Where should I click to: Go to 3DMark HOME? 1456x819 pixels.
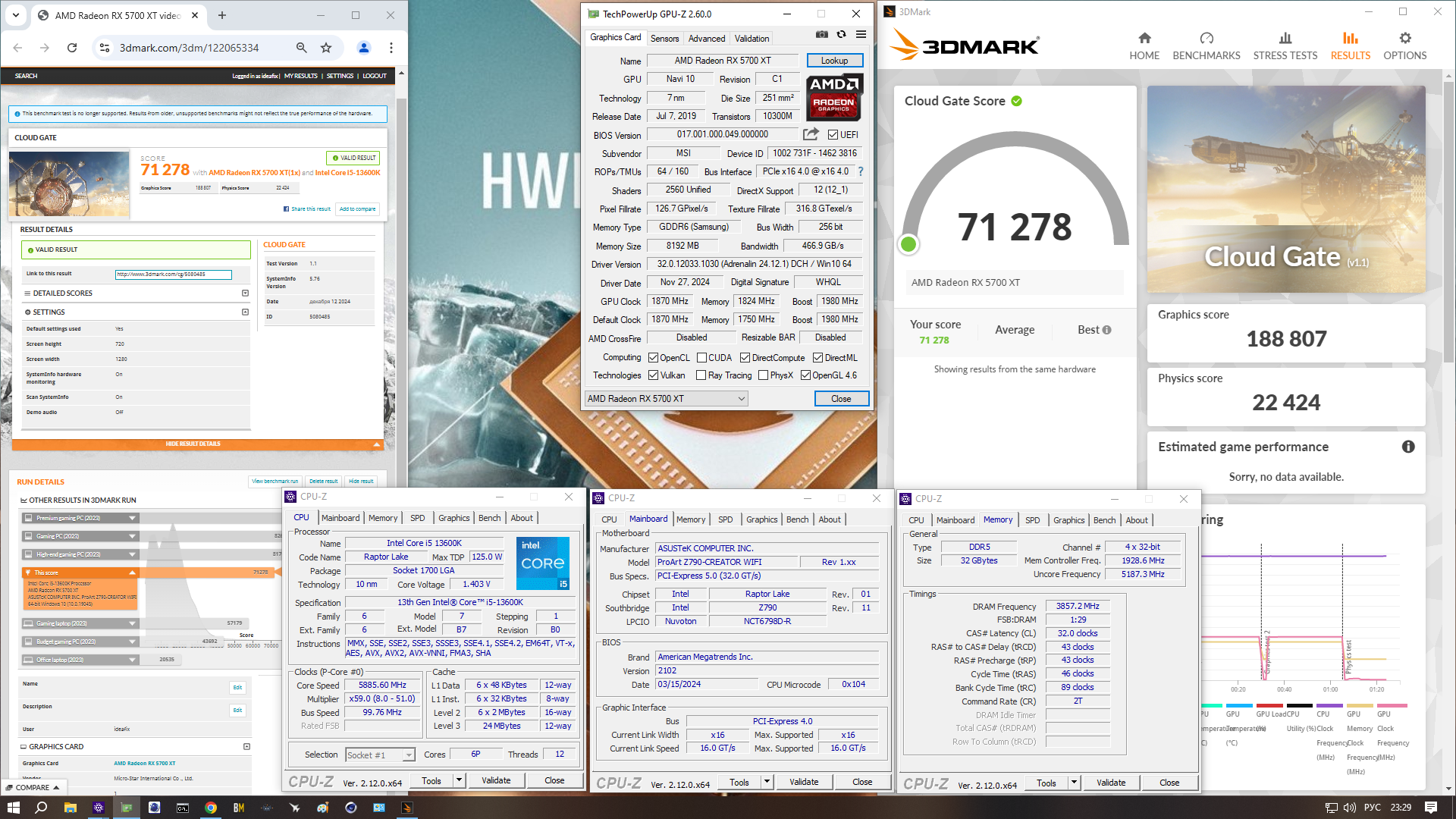(x=1144, y=45)
